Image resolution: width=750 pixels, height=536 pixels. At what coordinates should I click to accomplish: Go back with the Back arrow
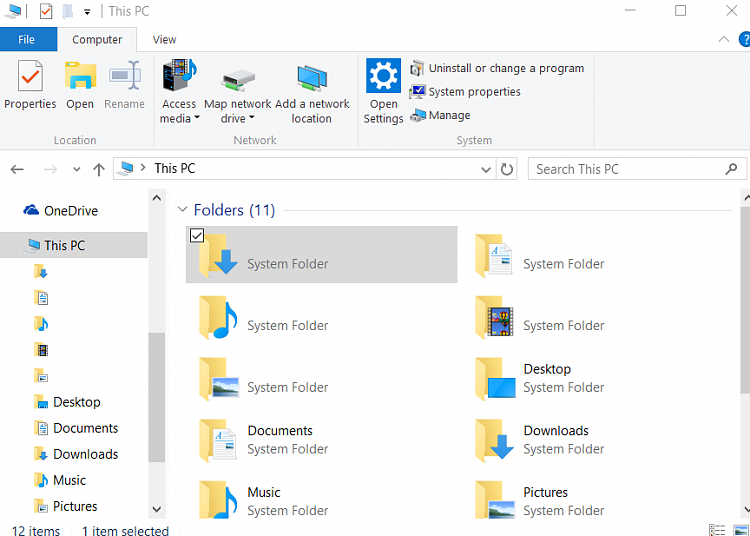pos(17,169)
